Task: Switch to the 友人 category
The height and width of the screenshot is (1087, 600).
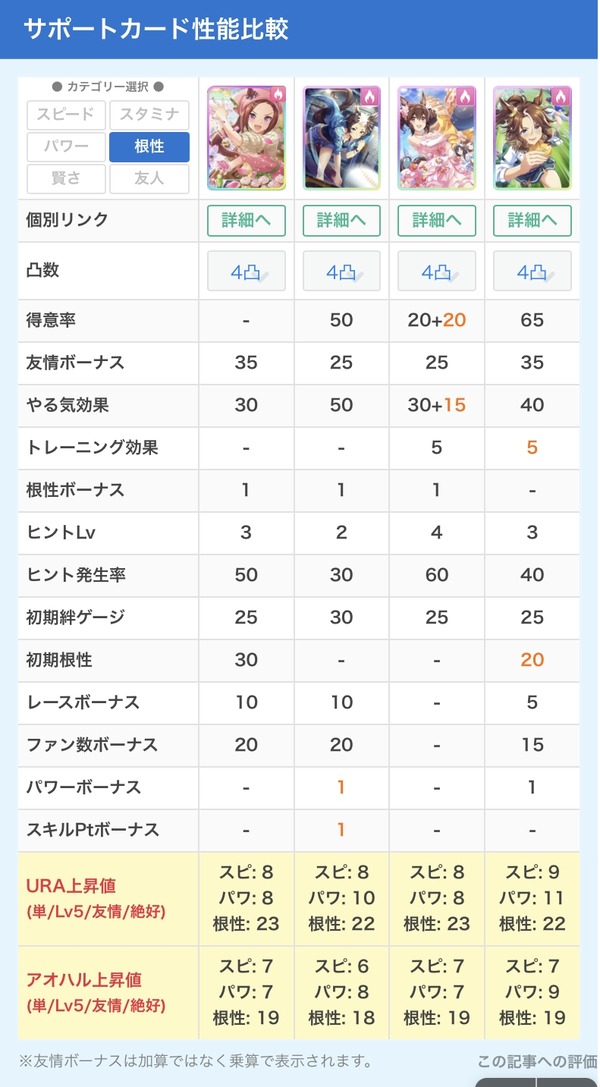Action: point(149,179)
